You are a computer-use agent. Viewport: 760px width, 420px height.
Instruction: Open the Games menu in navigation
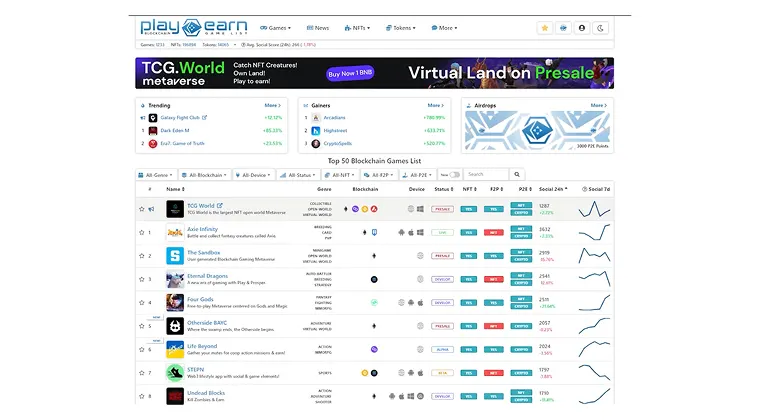276,28
